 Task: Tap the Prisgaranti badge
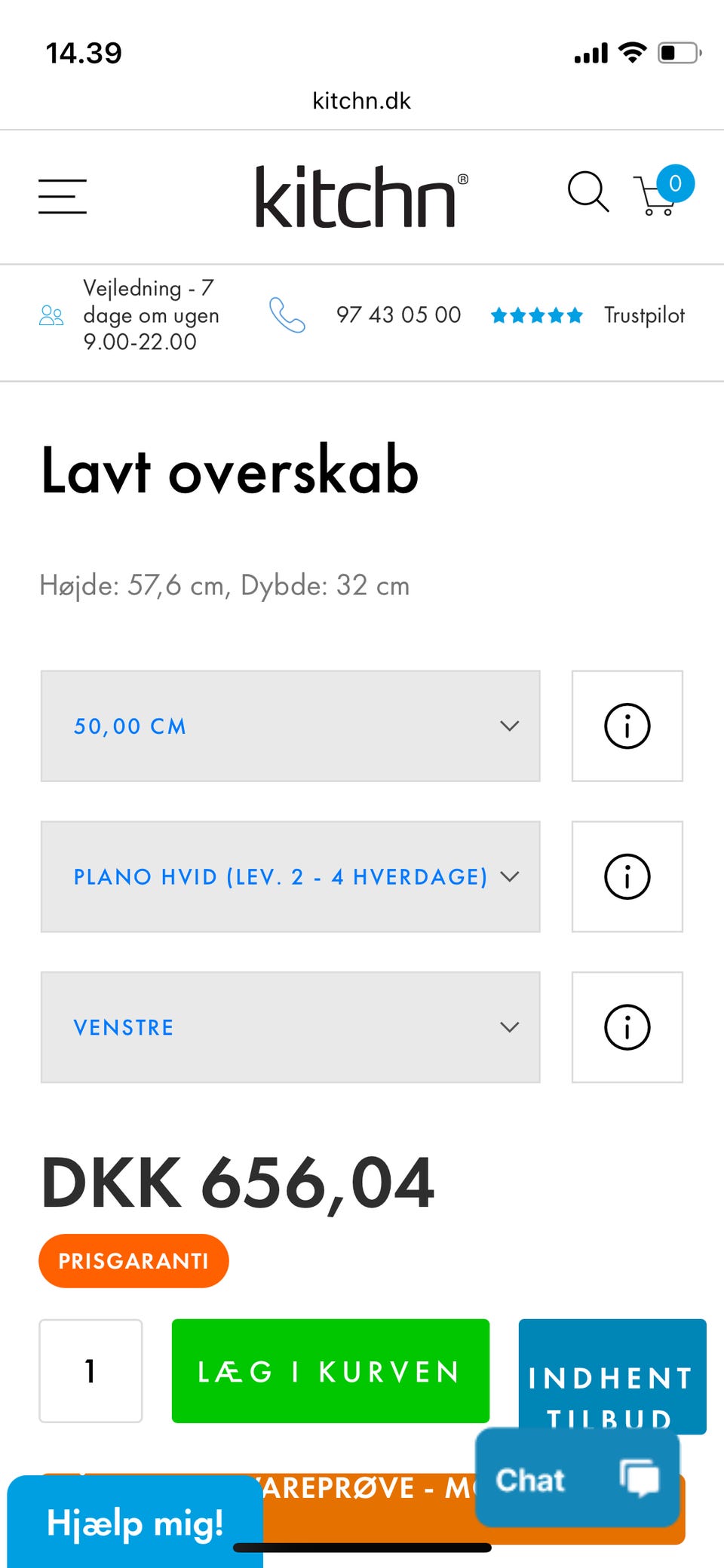click(133, 1261)
